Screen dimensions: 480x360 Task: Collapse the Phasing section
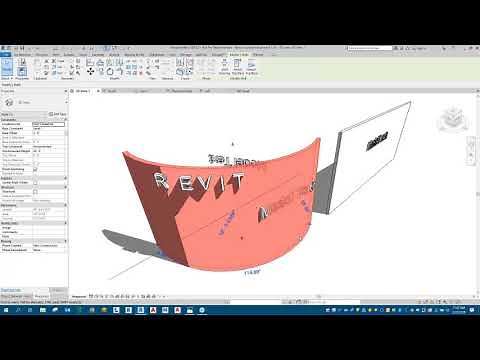coord(65,241)
